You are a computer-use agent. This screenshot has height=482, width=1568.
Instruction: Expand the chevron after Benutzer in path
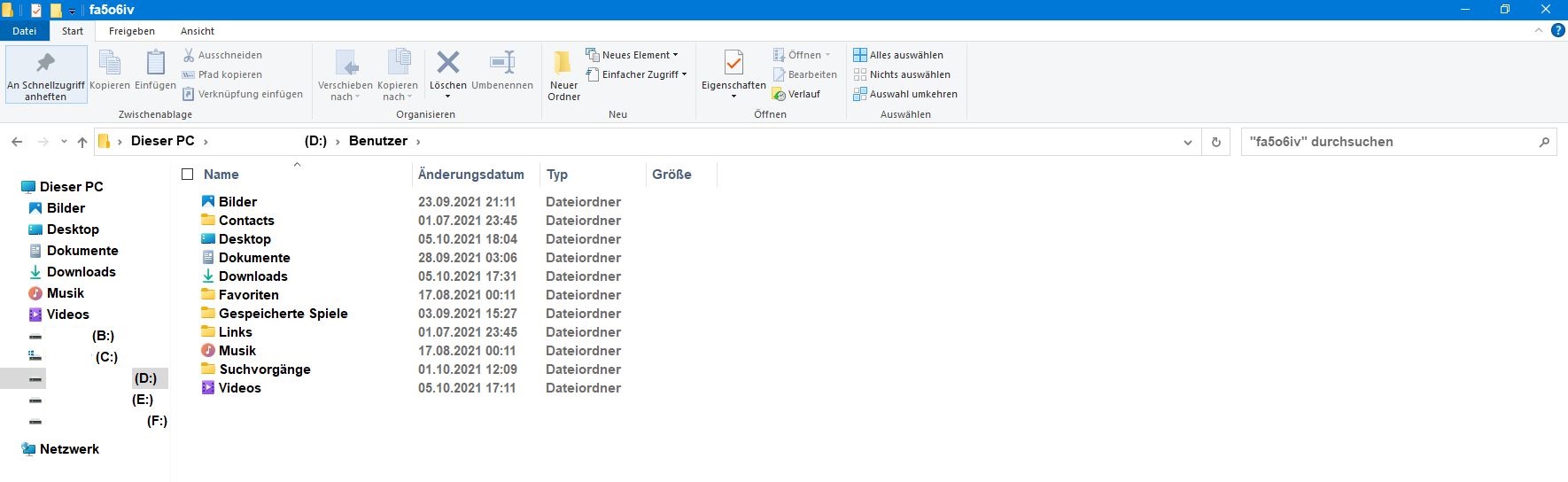click(x=419, y=142)
